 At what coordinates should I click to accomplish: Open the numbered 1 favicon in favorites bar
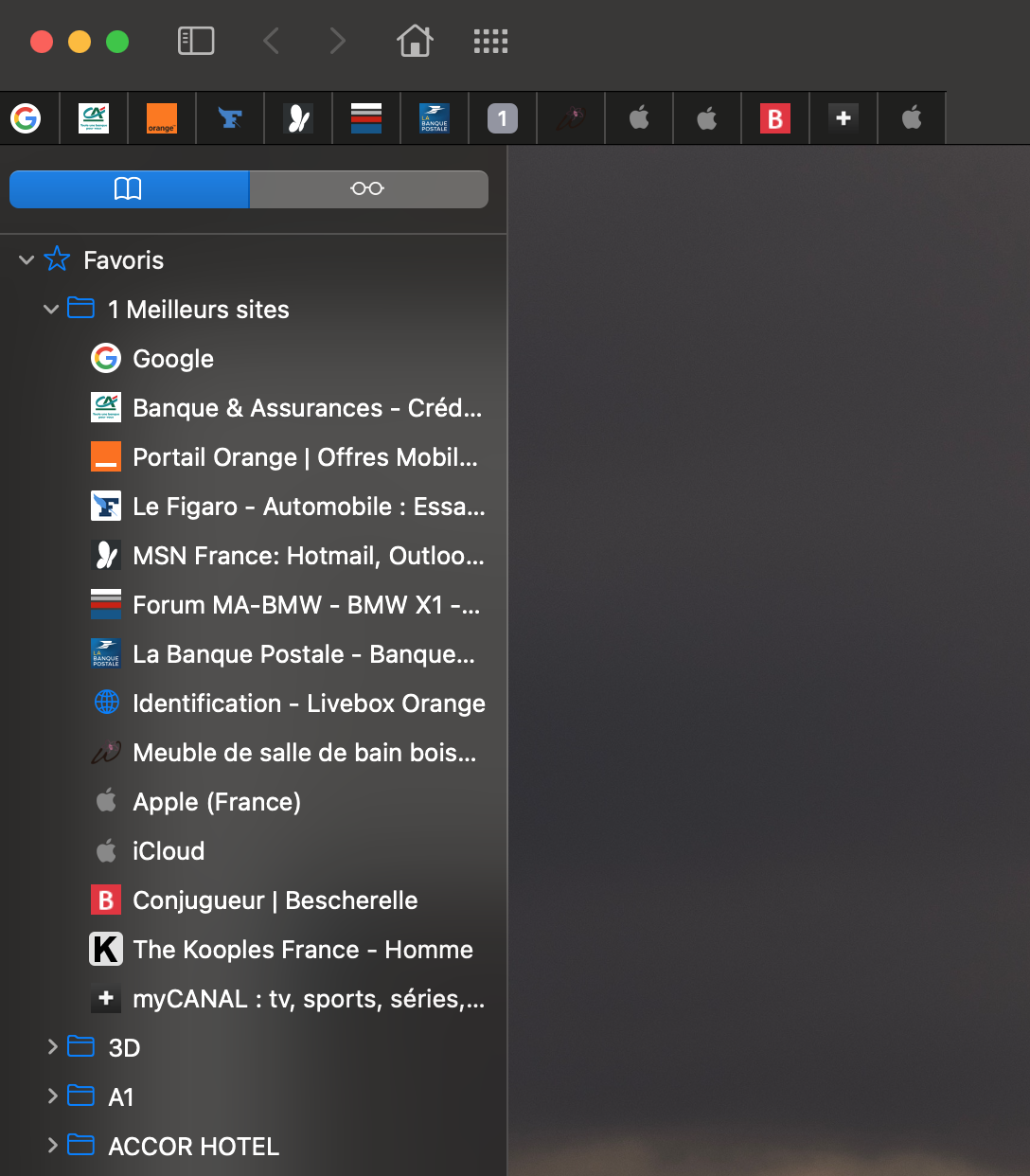click(503, 118)
